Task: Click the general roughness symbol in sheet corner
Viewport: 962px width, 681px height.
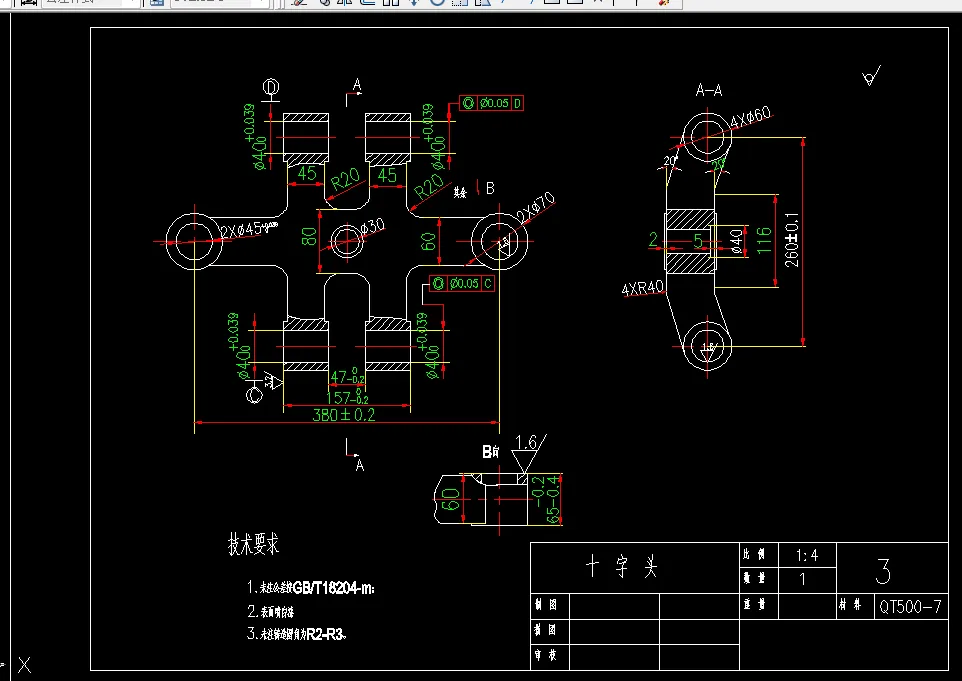Action: tap(871, 76)
